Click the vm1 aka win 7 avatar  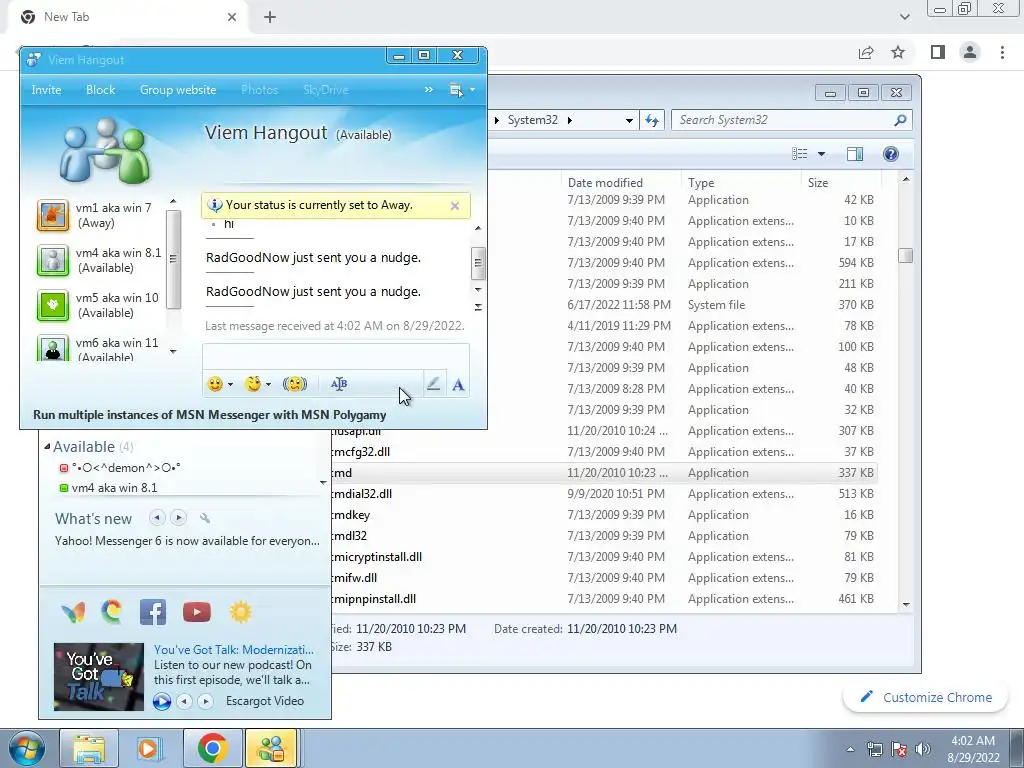coord(53,216)
